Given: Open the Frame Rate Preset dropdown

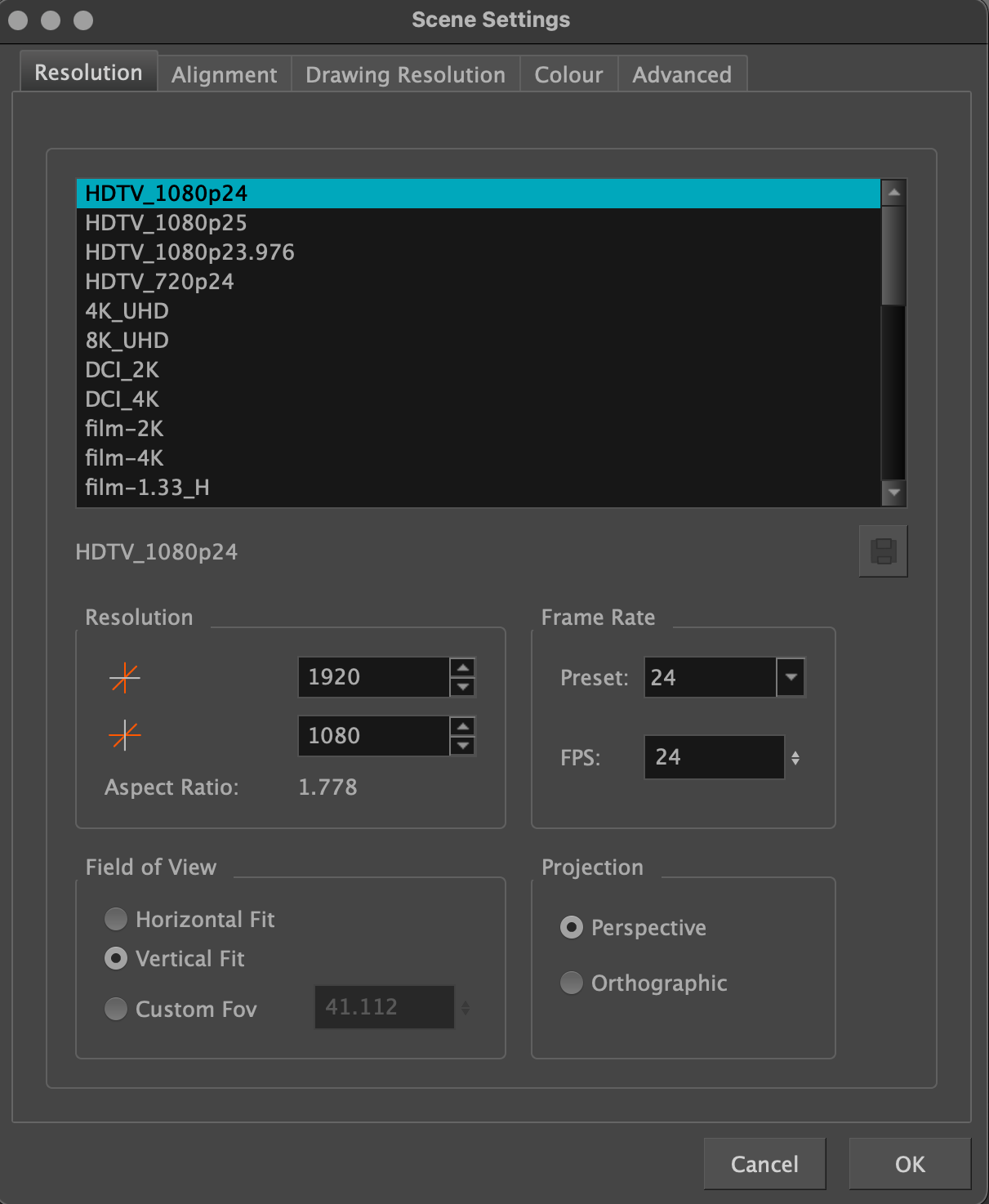Looking at the screenshot, I should (791, 677).
